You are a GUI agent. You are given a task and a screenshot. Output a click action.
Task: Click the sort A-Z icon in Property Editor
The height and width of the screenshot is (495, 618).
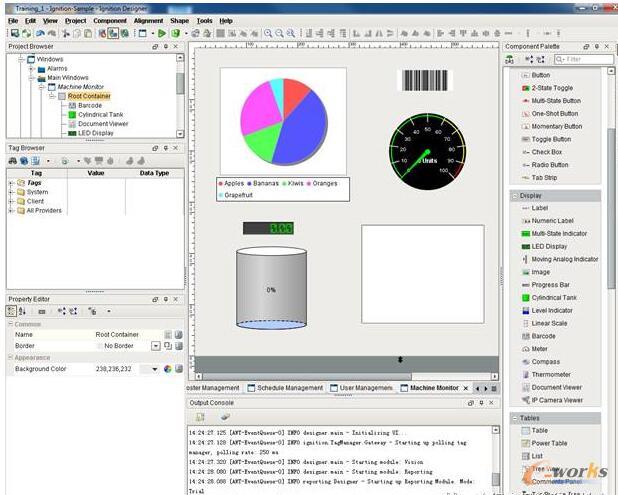pyautogui.click(x=22, y=311)
